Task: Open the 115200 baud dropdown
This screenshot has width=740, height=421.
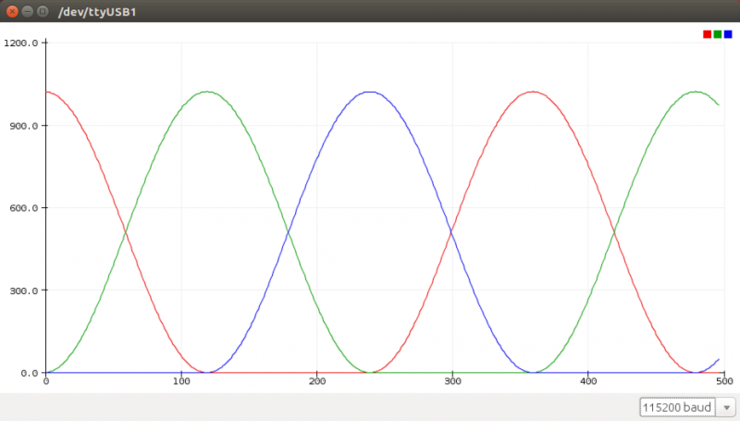Action: (687, 407)
